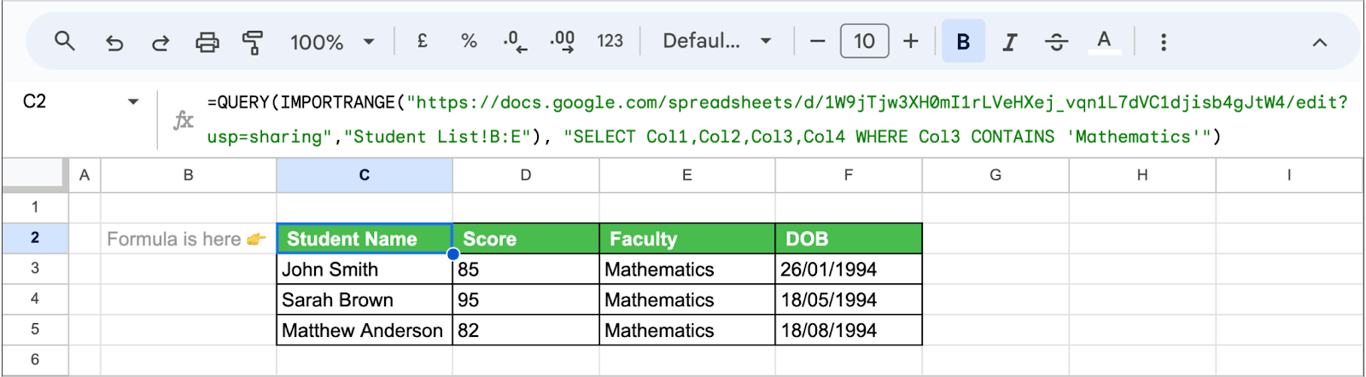The image size is (1366, 377).
Task: Format as percent
Action: (468, 42)
